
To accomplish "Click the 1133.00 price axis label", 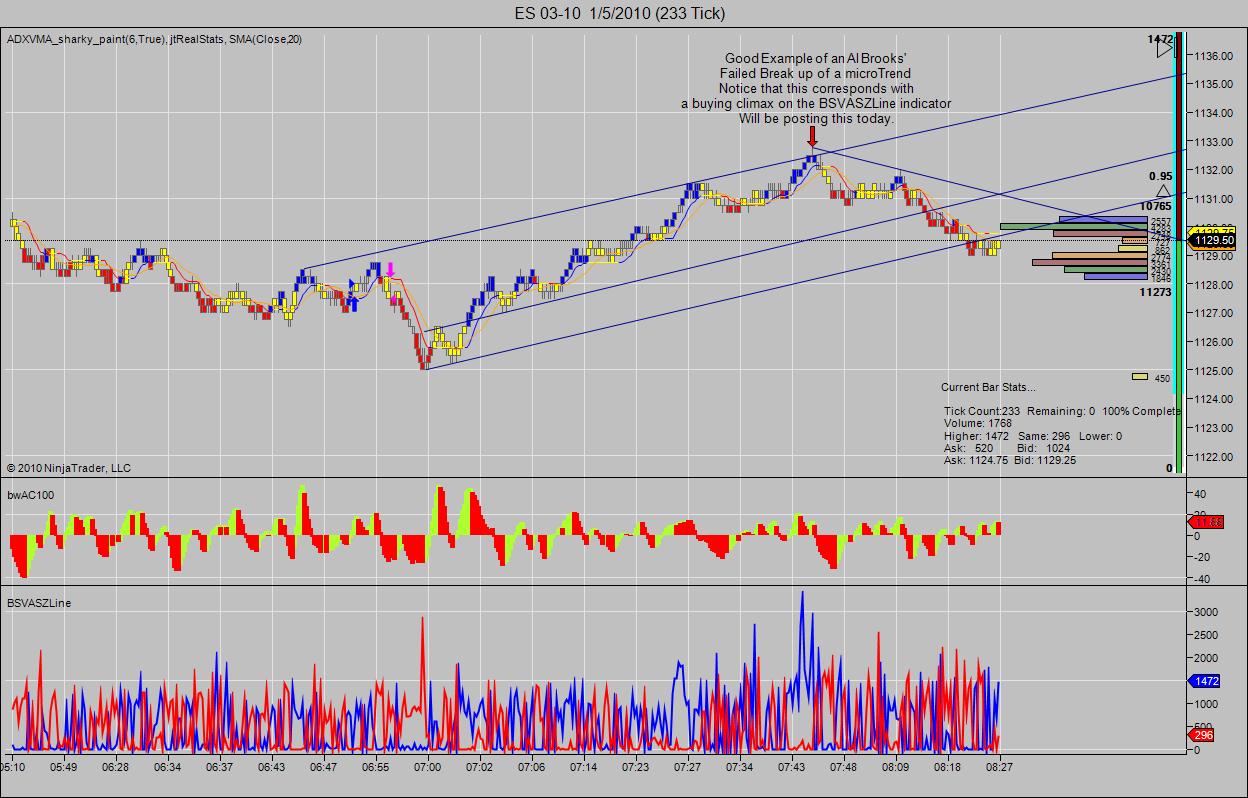I will (1213, 142).
